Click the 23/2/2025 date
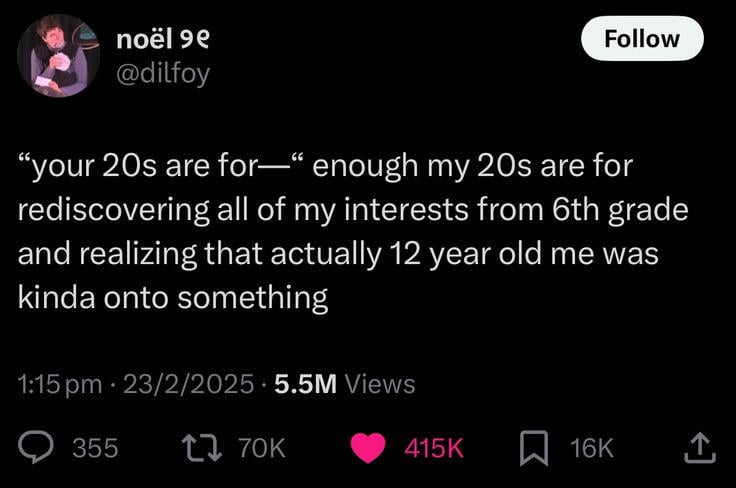The image size is (736, 488). [x=188, y=384]
